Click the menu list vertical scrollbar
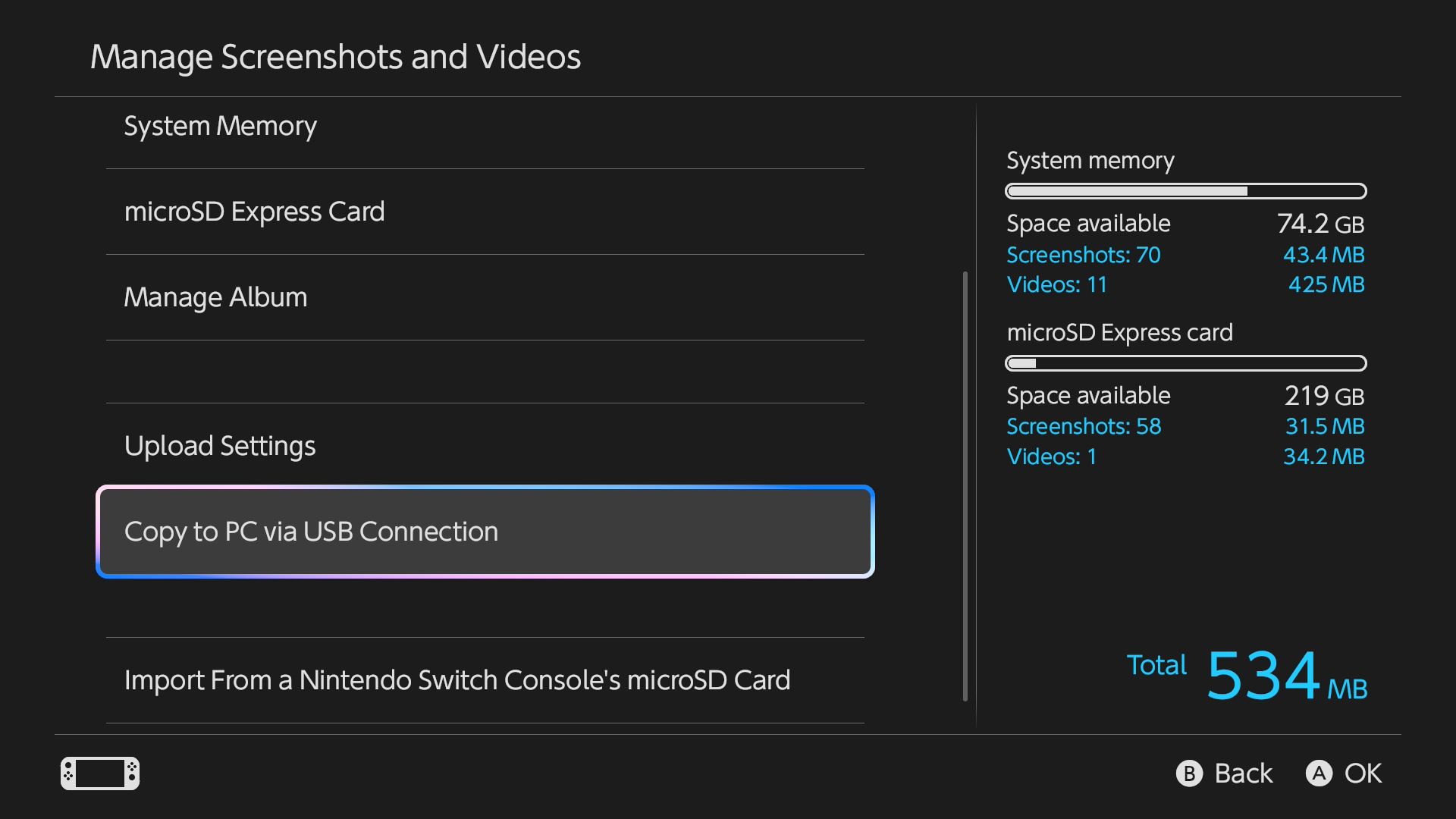 click(x=965, y=485)
